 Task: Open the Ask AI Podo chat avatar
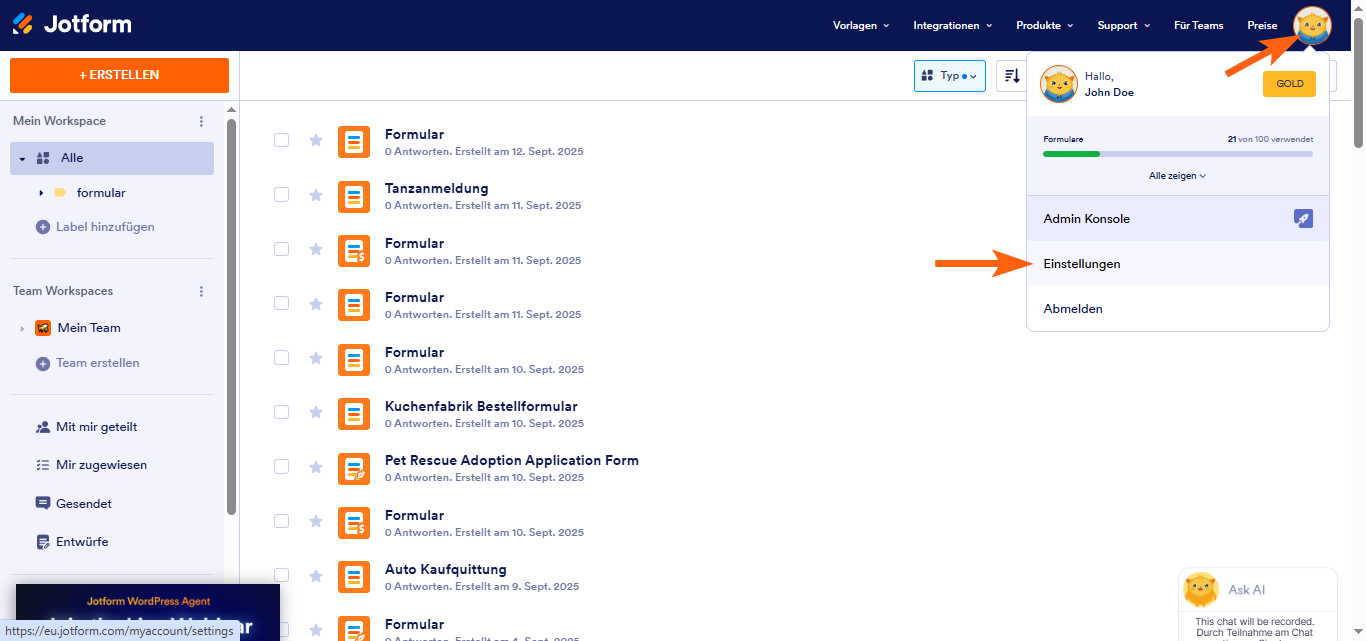1200,589
